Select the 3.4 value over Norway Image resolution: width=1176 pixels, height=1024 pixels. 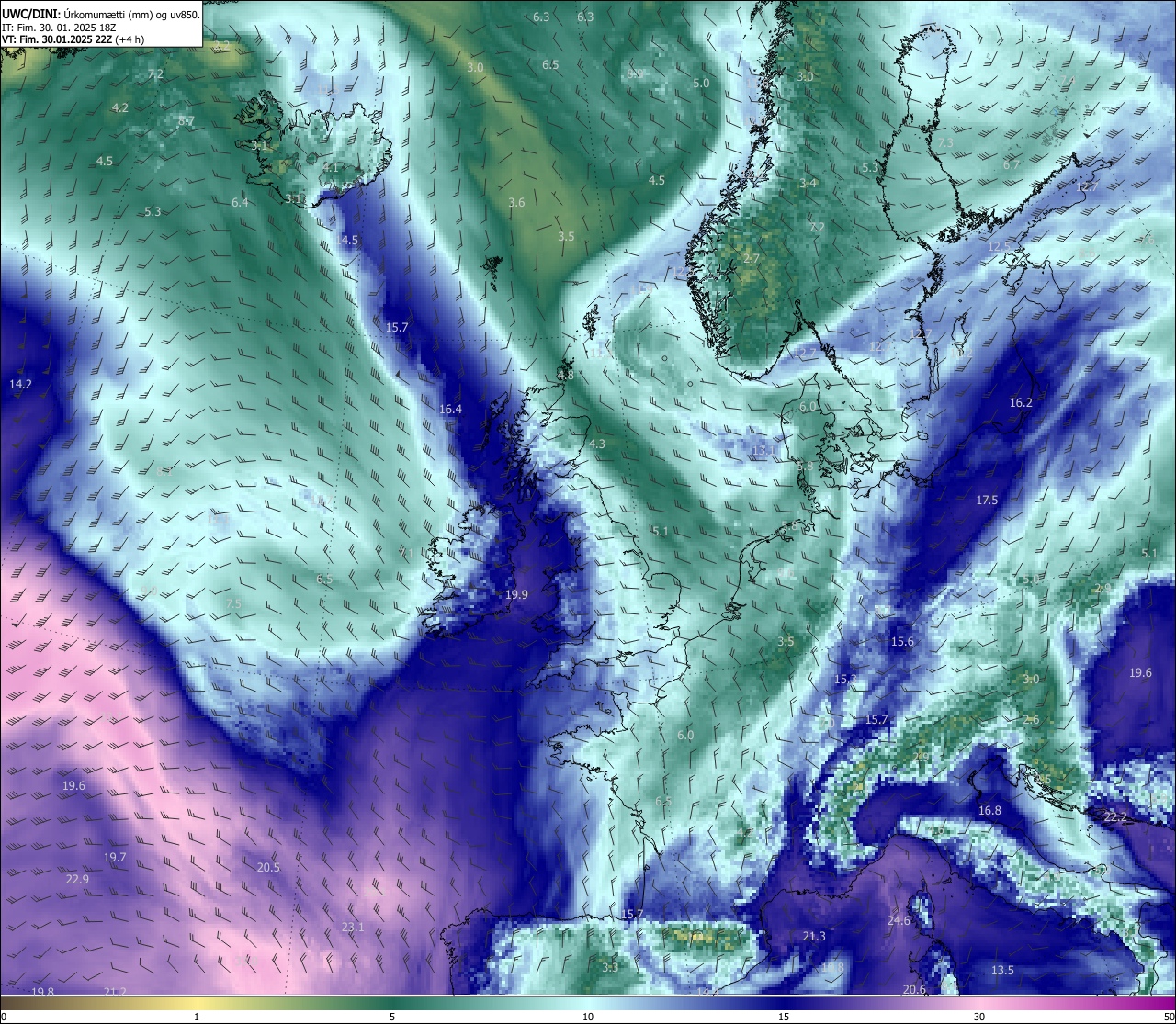808,184
